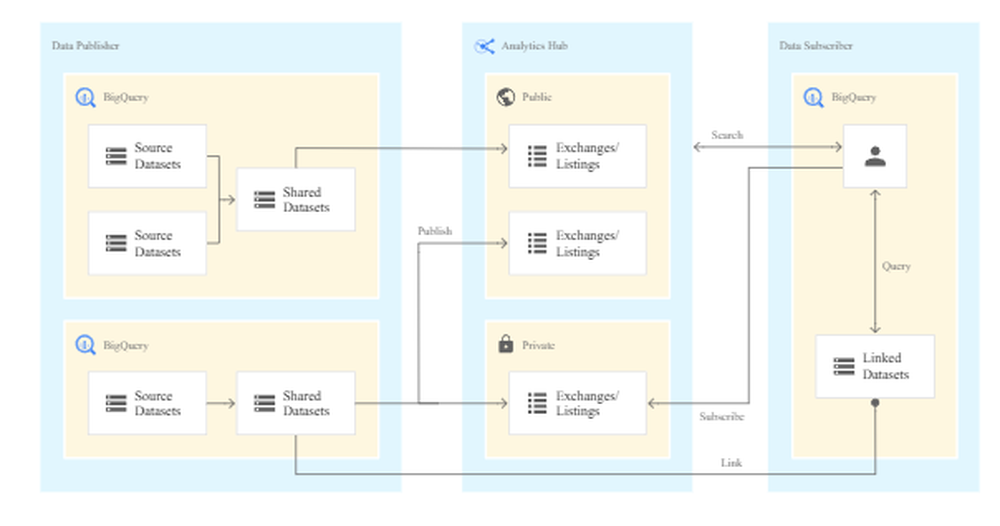Click the list icon in the second Public Exchanges/Listings box
This screenshot has width=1000, height=526.
click(538, 243)
